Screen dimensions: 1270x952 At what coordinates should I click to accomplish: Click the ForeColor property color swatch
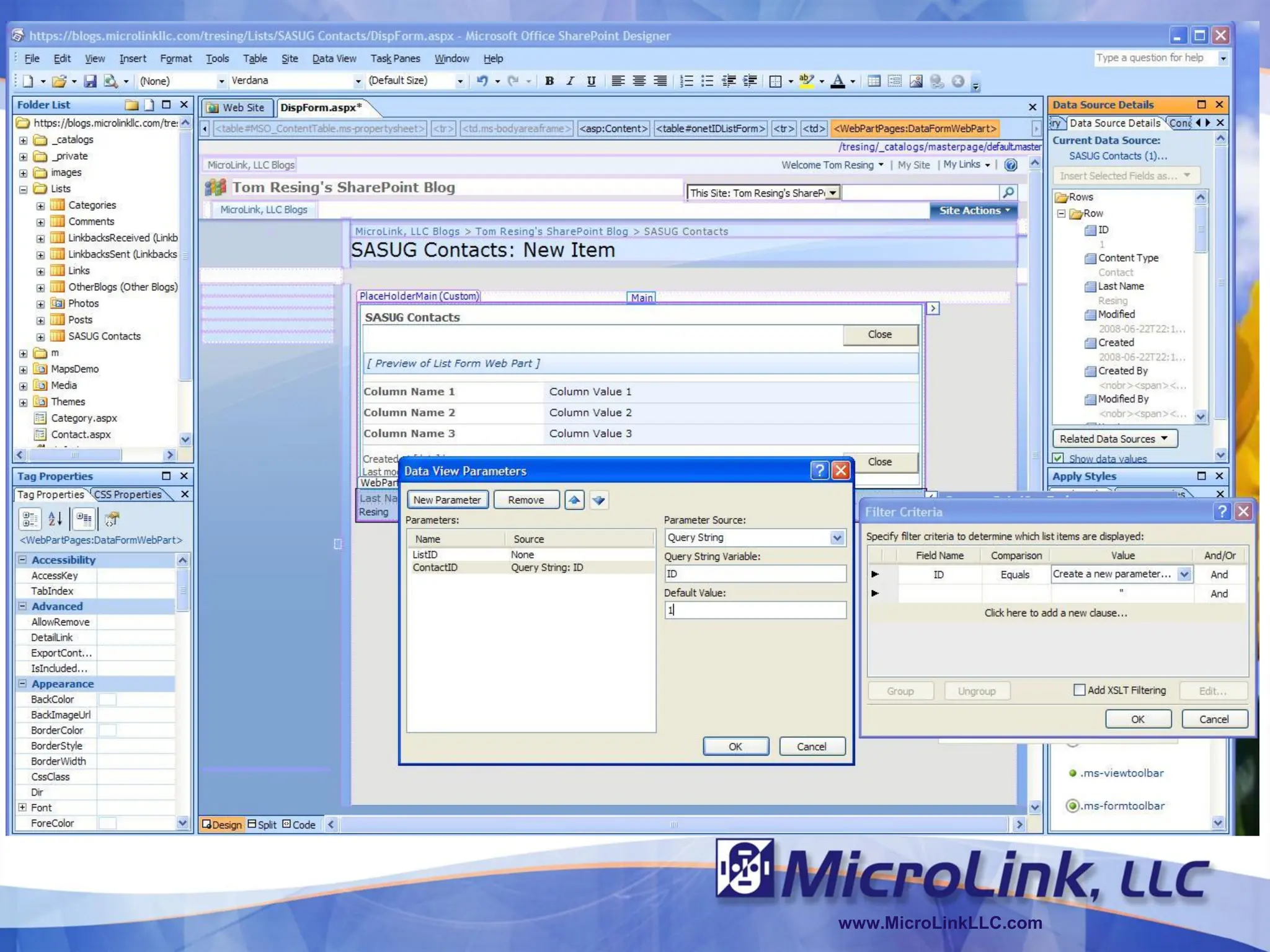[x=108, y=824]
